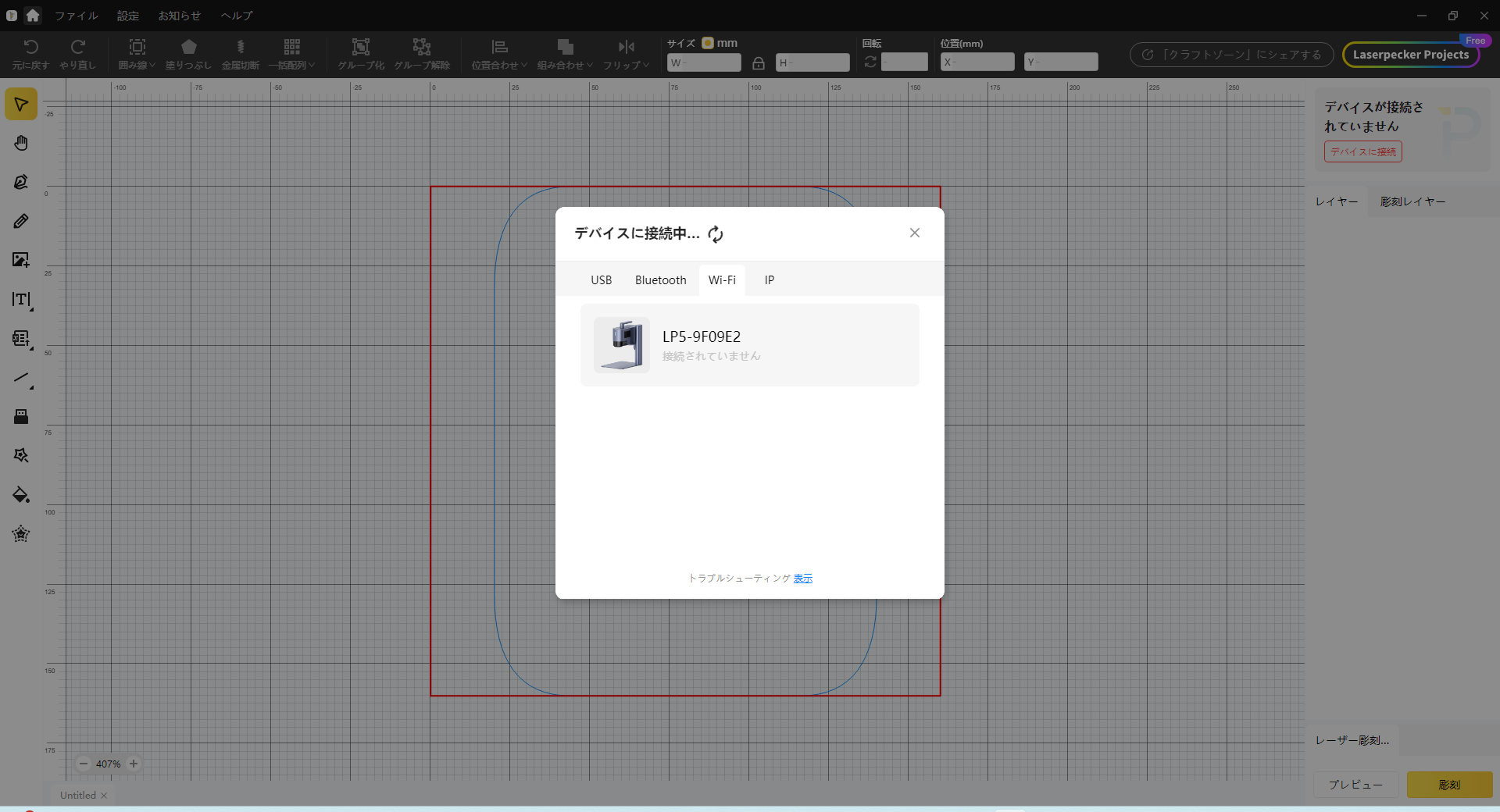Switch to the IP tab

click(770, 280)
